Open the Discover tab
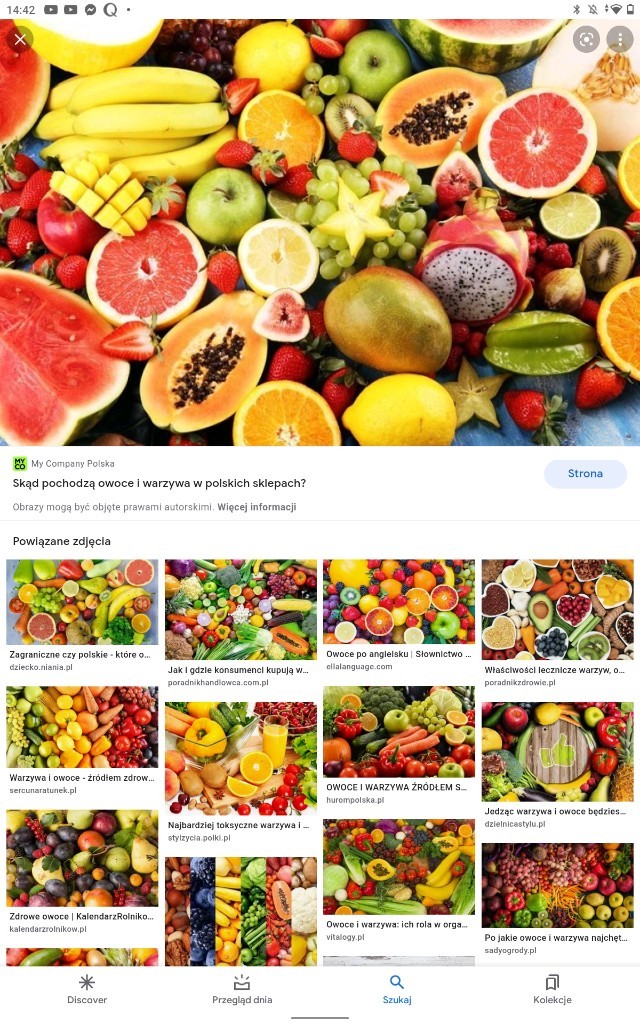Screen dimensions: 640x1024 tap(87, 989)
